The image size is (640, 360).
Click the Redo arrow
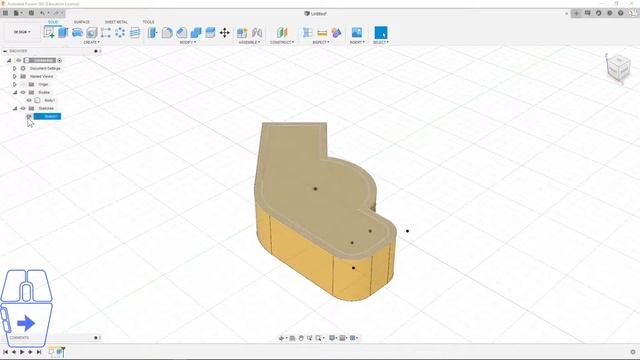[x=56, y=13]
